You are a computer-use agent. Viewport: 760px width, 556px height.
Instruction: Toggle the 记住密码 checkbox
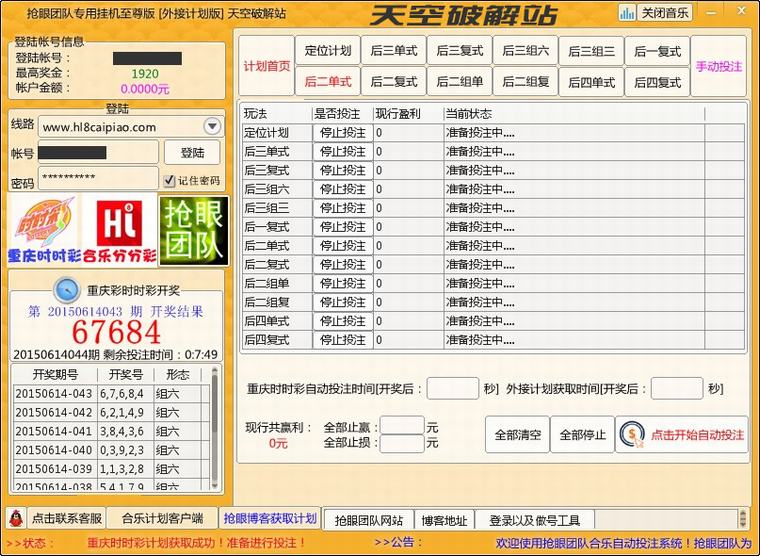(x=169, y=180)
